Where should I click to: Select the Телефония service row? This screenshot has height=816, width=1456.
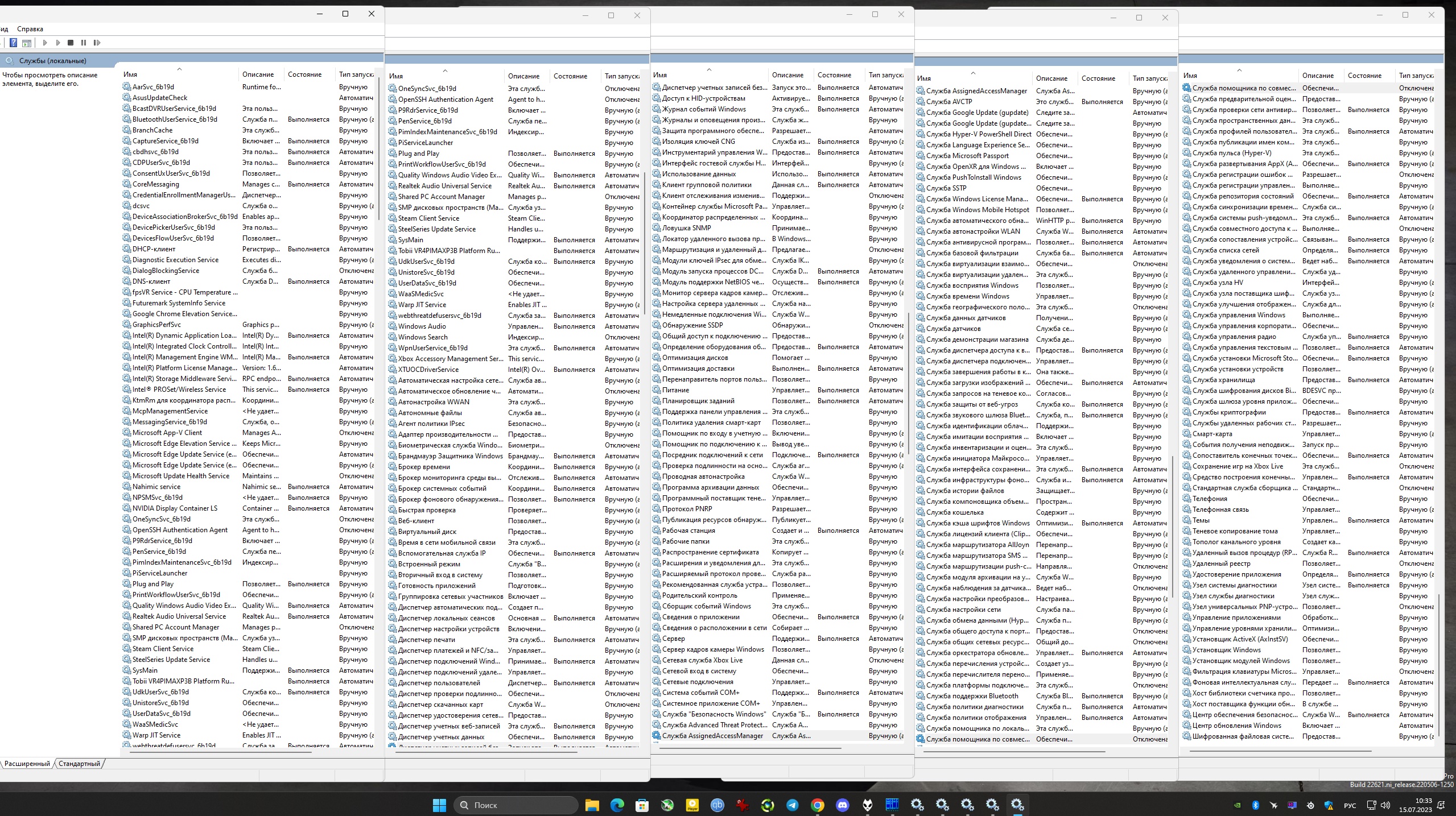[1210, 499]
